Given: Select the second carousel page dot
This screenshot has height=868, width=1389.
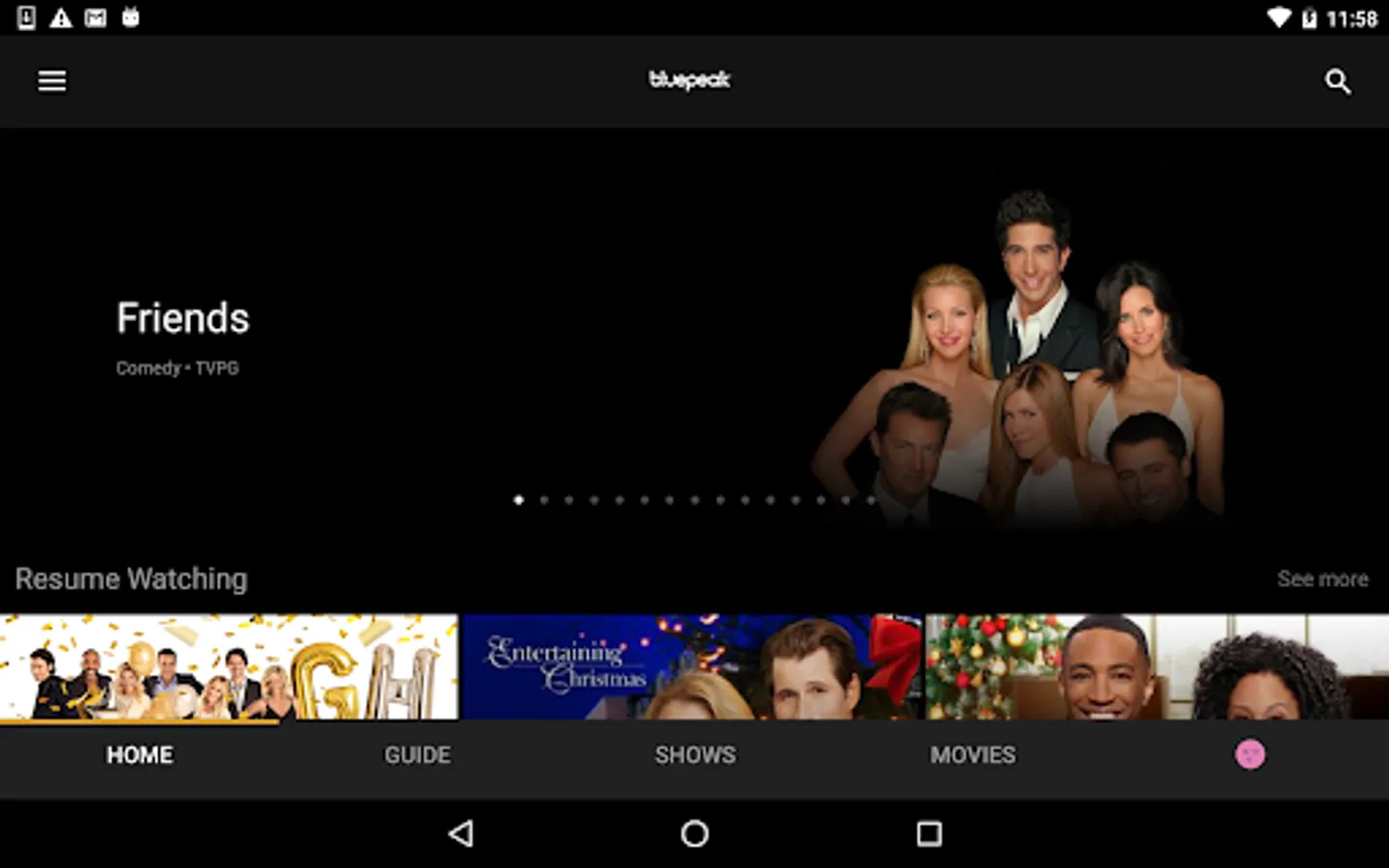Looking at the screenshot, I should 544,500.
